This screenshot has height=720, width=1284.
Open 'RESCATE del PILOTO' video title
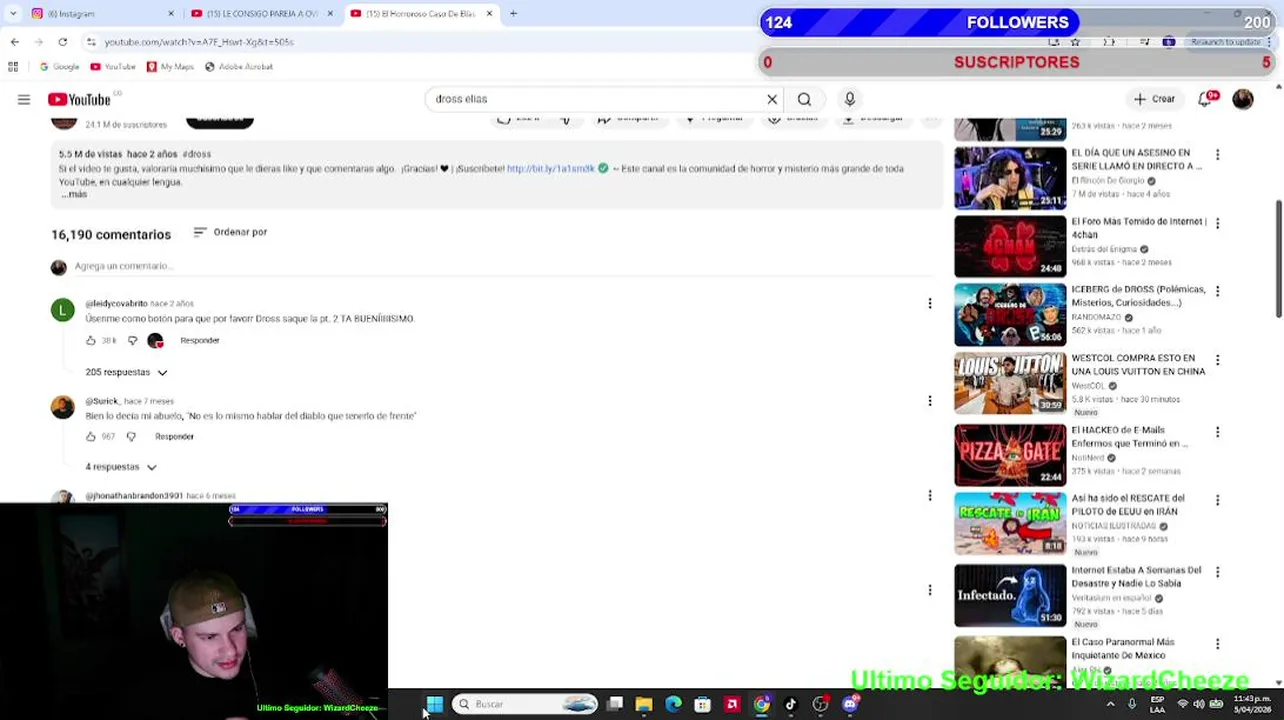pyautogui.click(x=1128, y=504)
